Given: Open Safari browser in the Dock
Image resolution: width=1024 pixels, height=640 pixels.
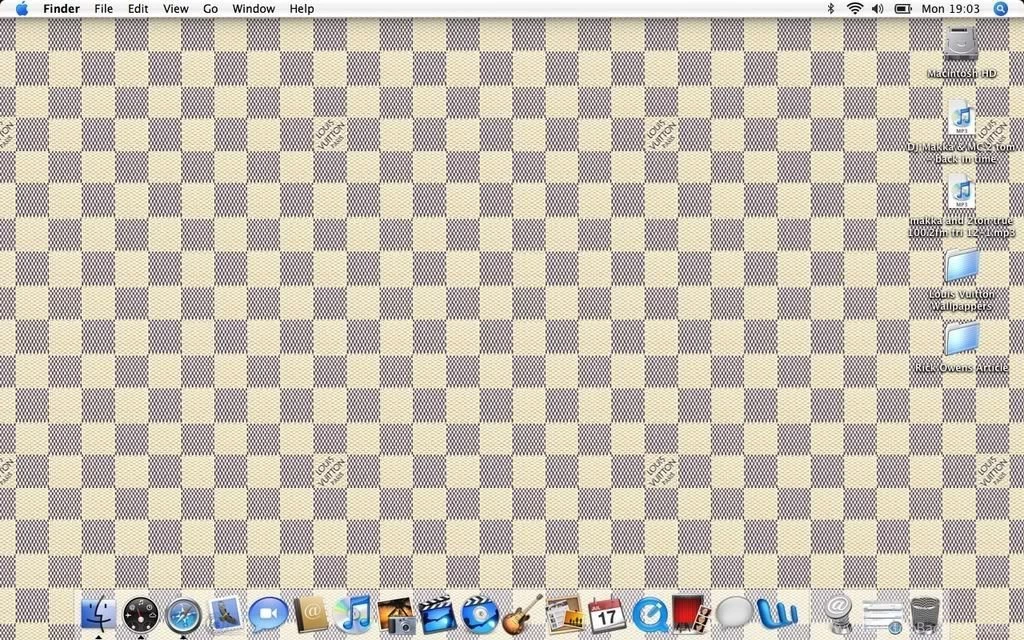Looking at the screenshot, I should (x=183, y=616).
